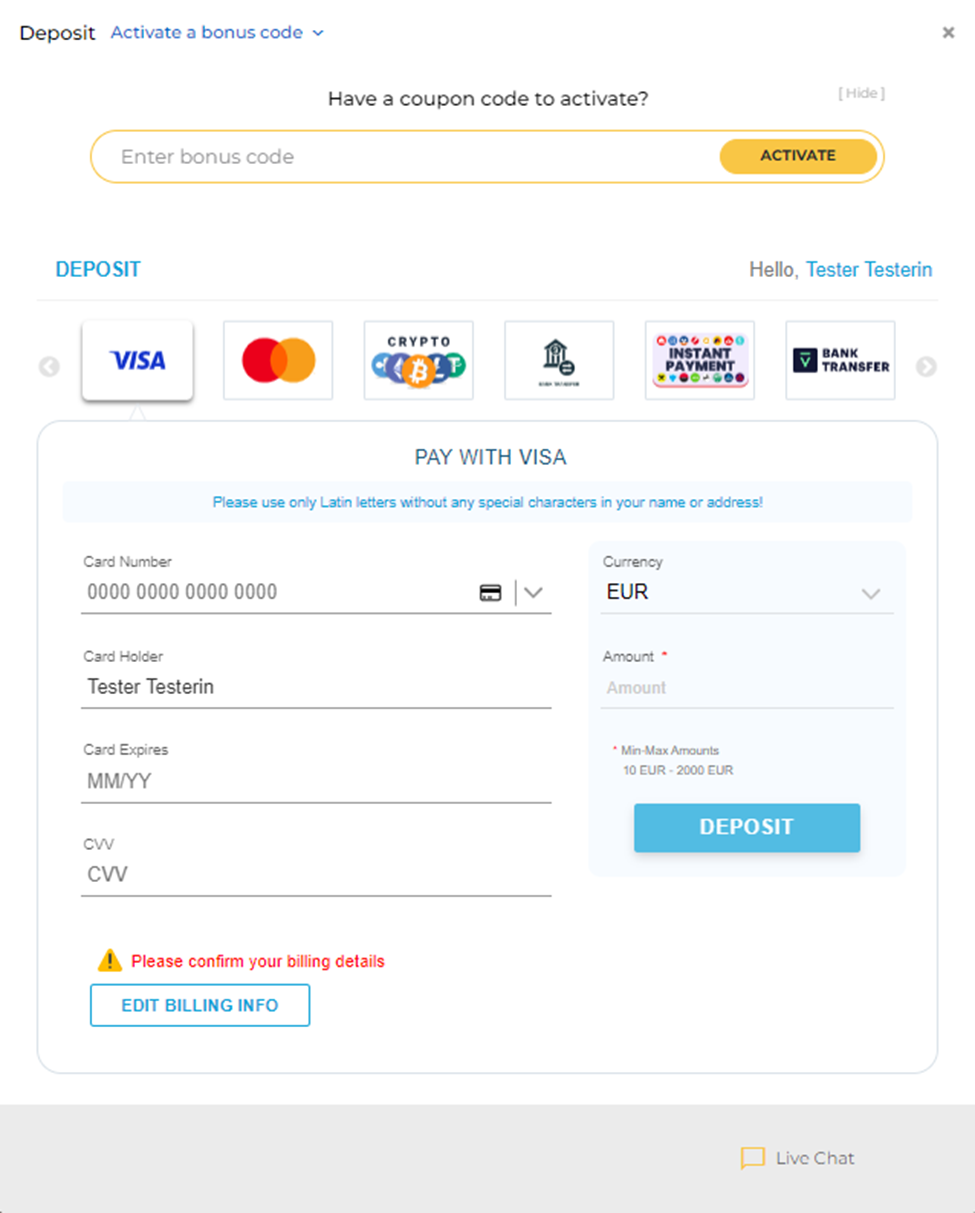The height and width of the screenshot is (1213, 975).
Task: Open Edit Billing Info
Action: click(200, 1005)
